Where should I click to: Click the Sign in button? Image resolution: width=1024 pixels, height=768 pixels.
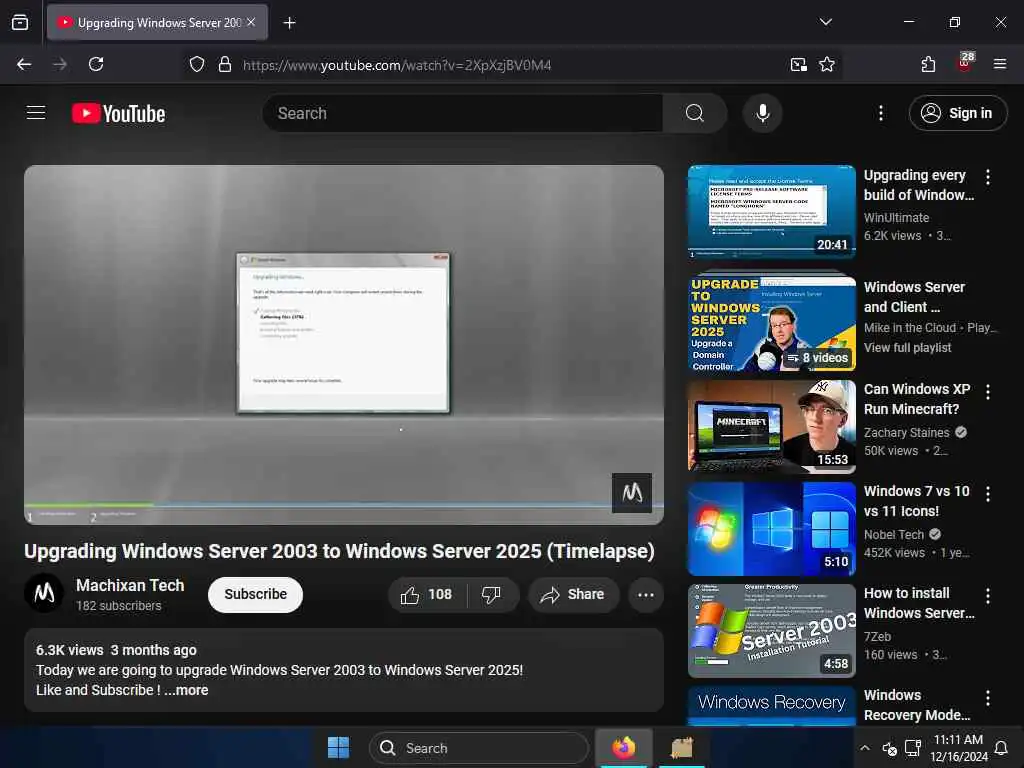click(x=957, y=113)
